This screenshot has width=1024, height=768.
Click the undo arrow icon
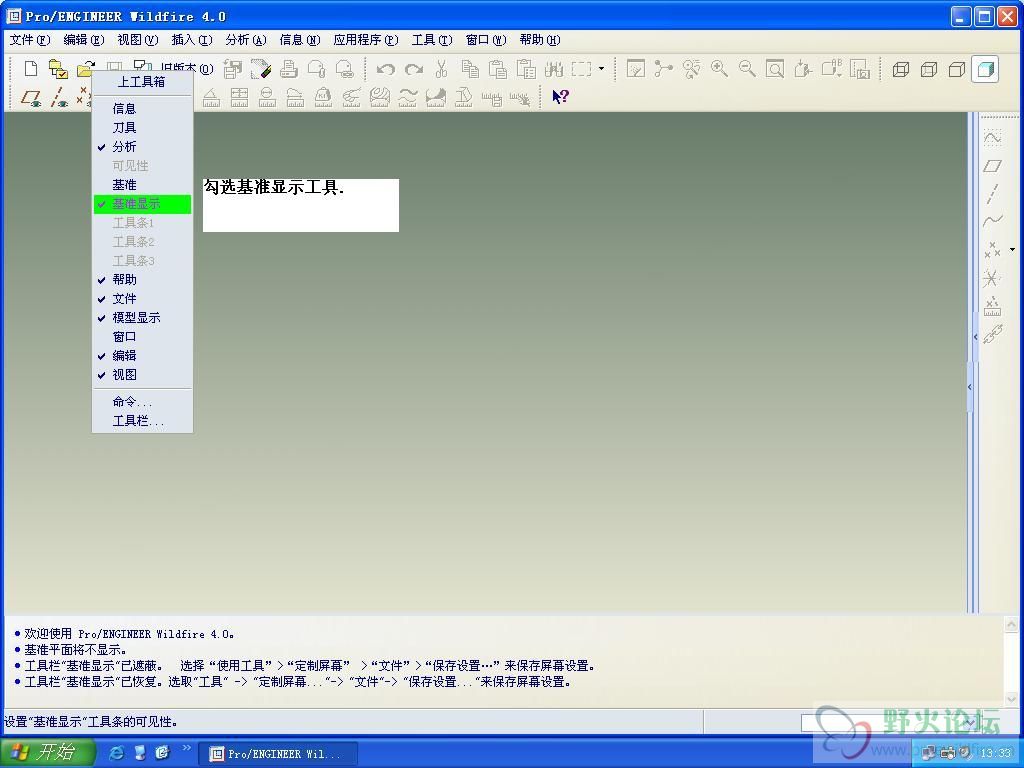385,69
